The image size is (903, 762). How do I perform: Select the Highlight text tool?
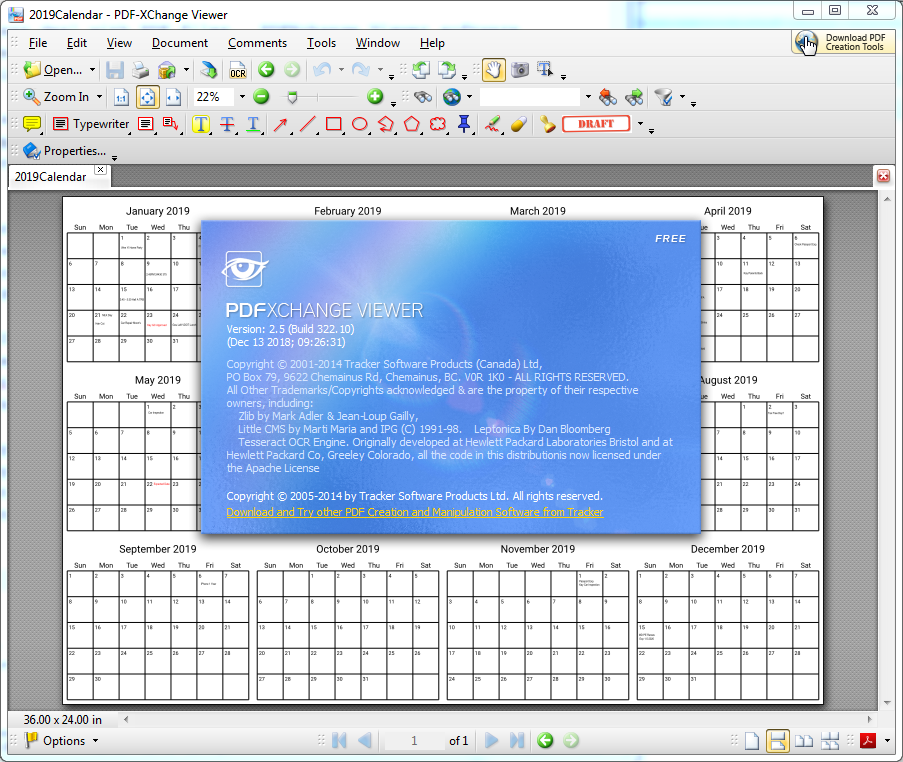point(200,124)
